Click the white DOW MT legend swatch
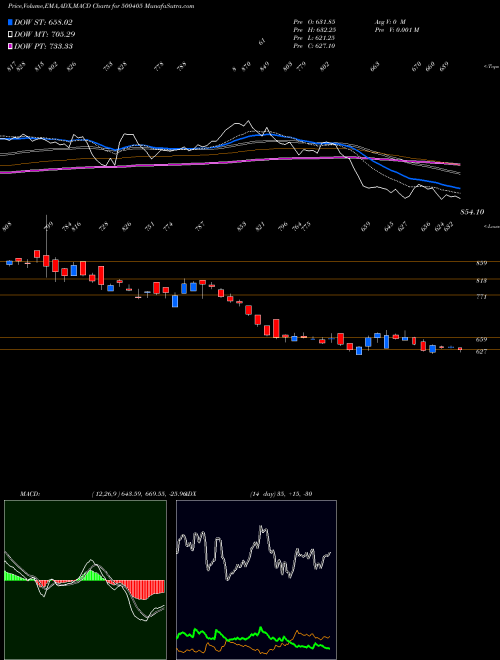The width and height of the screenshot is (500, 660). (x=10, y=34)
